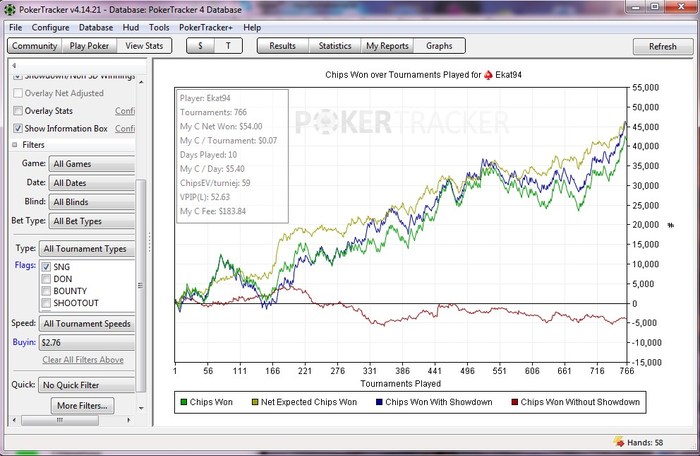The image size is (700, 456).
Task: Open the Bet Type dropdown
Action: [x=92, y=221]
